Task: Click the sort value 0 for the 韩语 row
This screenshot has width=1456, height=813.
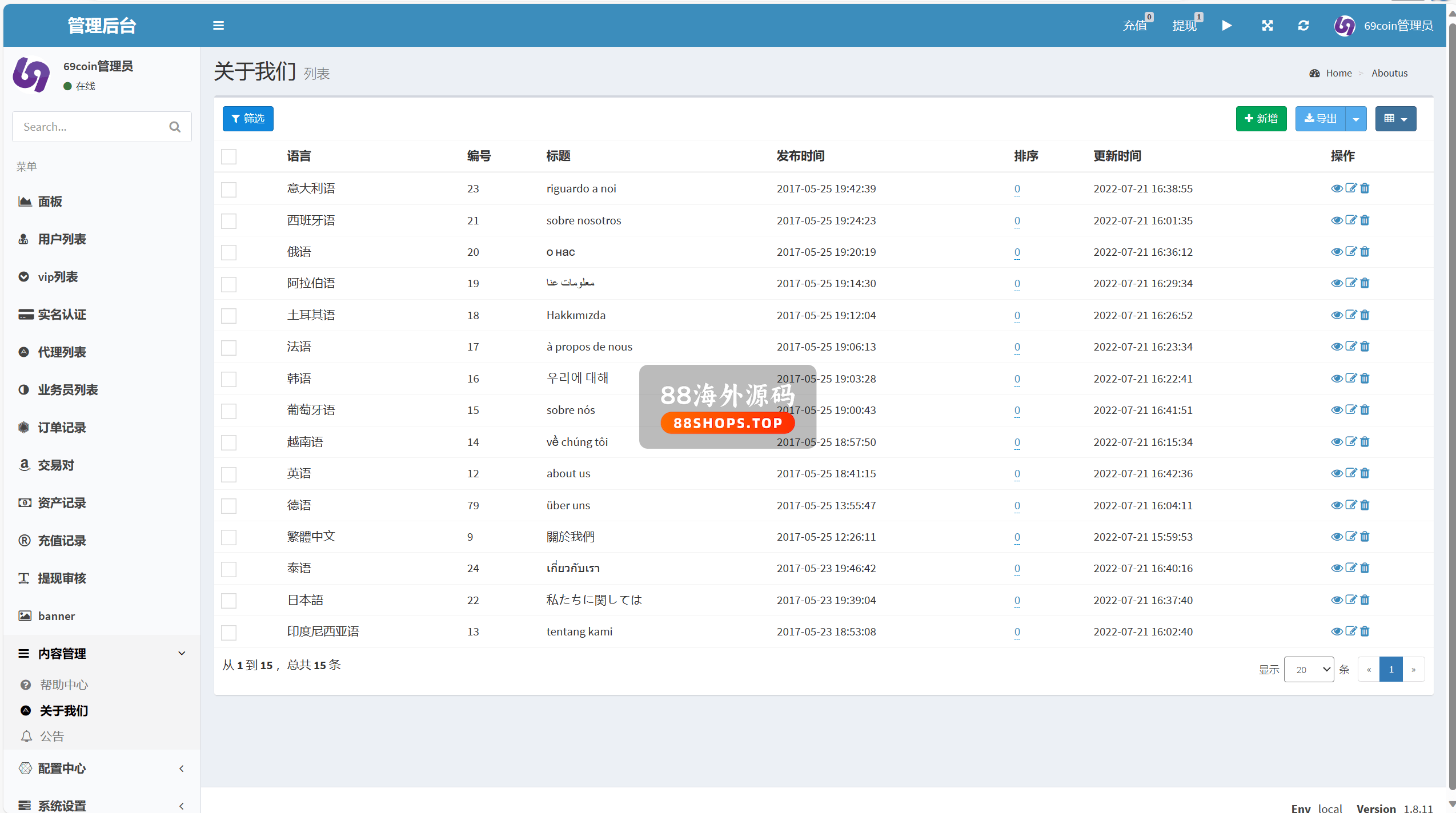Action: (1017, 379)
